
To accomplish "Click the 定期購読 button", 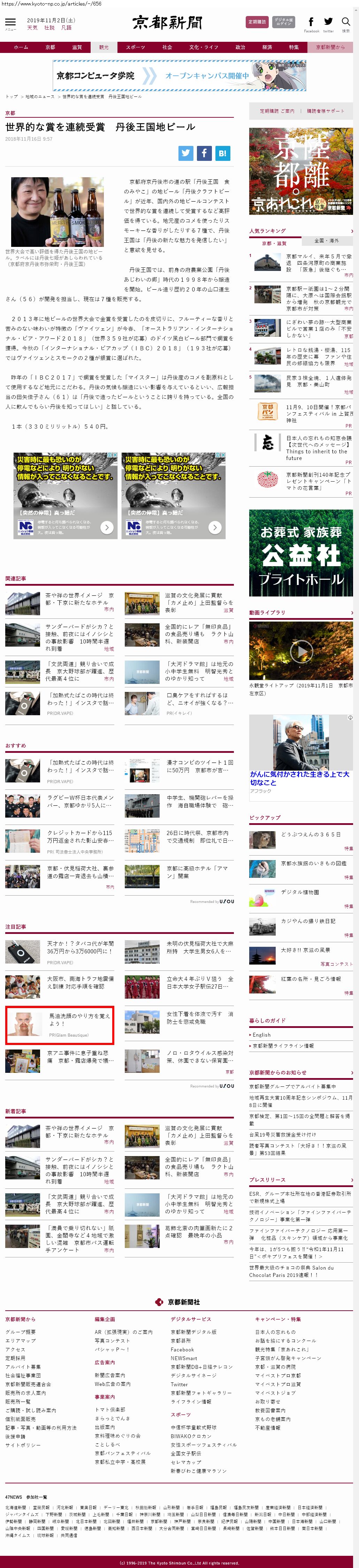I will pos(257,22).
